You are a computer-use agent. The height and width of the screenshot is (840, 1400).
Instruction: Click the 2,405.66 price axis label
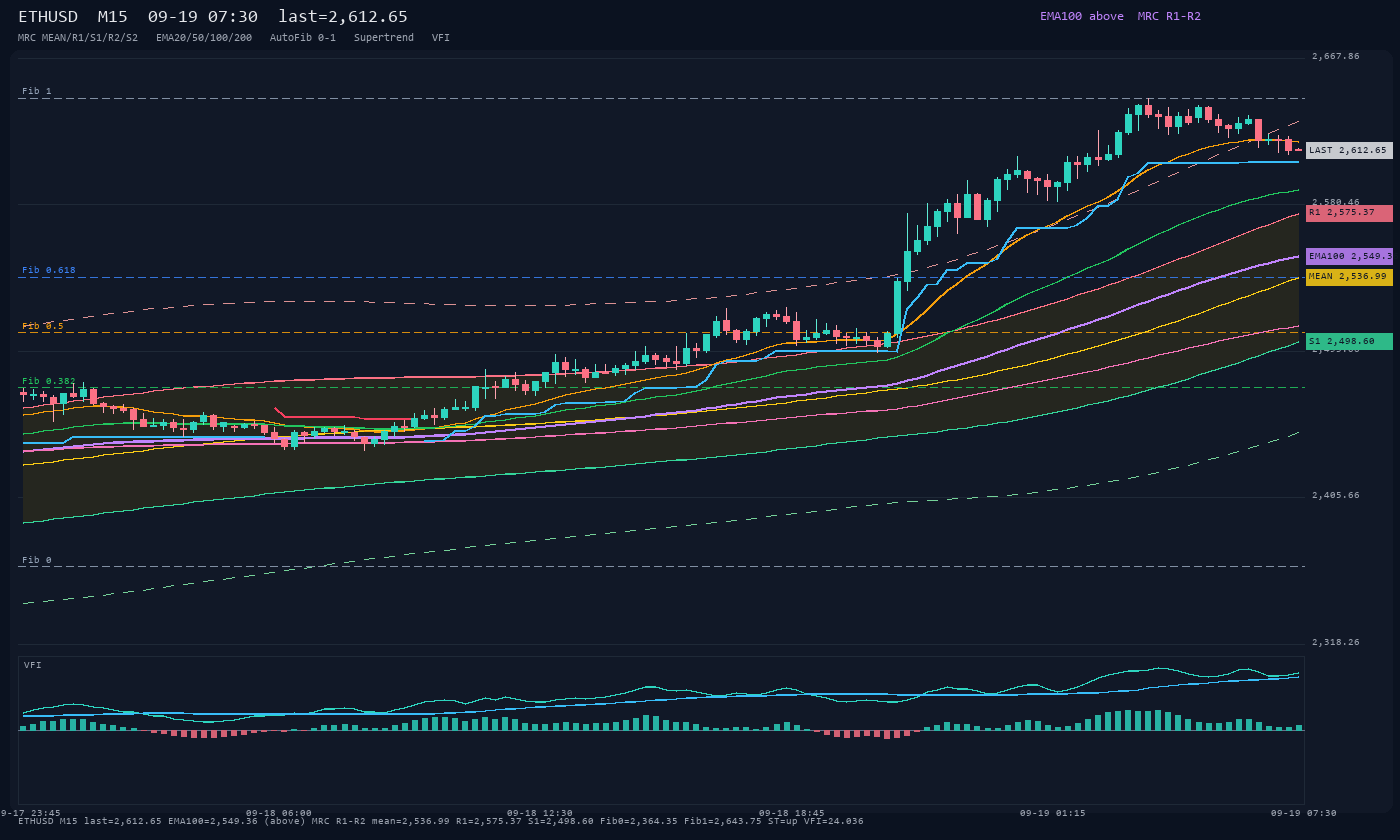tap(1336, 496)
